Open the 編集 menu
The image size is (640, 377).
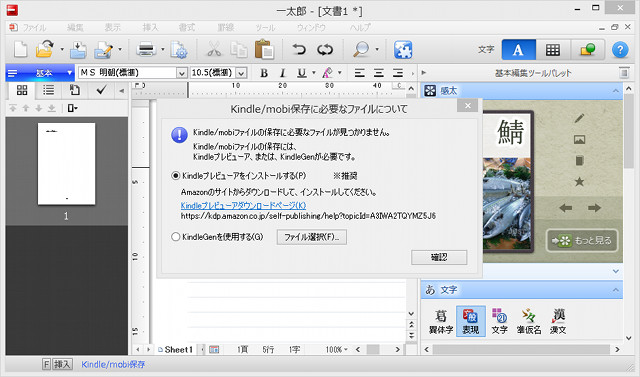click(x=75, y=27)
